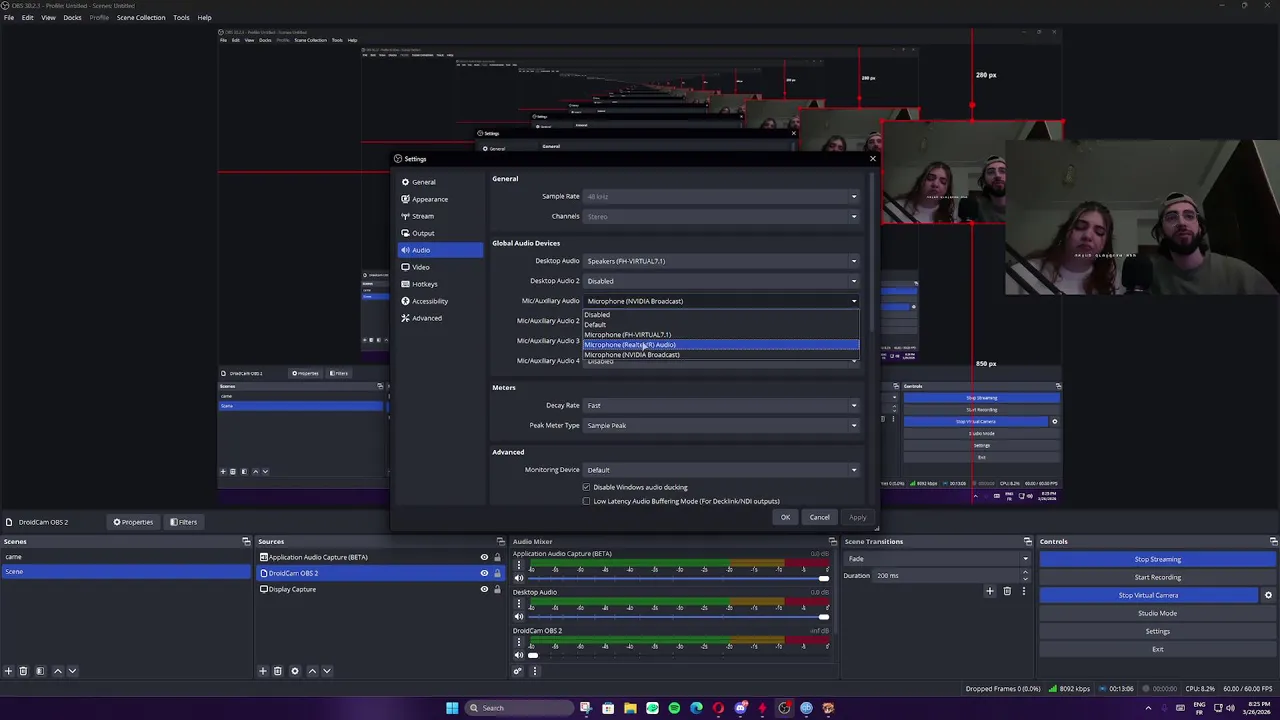Open File Explorer from the taskbar

[630, 708]
